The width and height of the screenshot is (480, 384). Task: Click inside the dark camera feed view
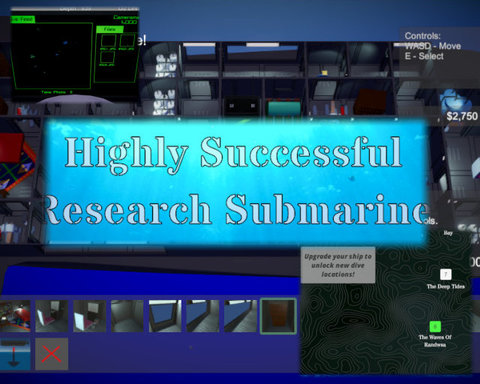52,55
